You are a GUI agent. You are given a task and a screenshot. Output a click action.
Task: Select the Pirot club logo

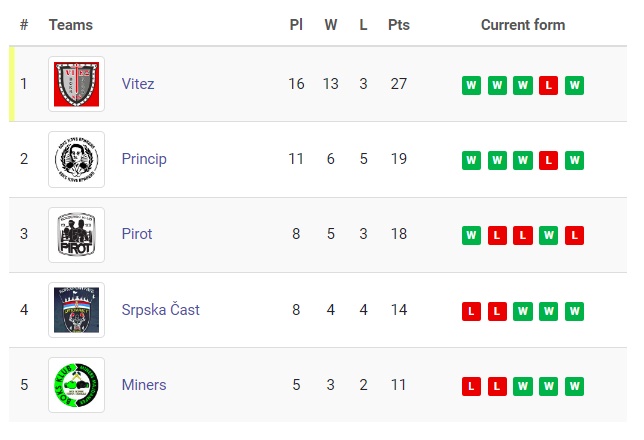(76, 235)
